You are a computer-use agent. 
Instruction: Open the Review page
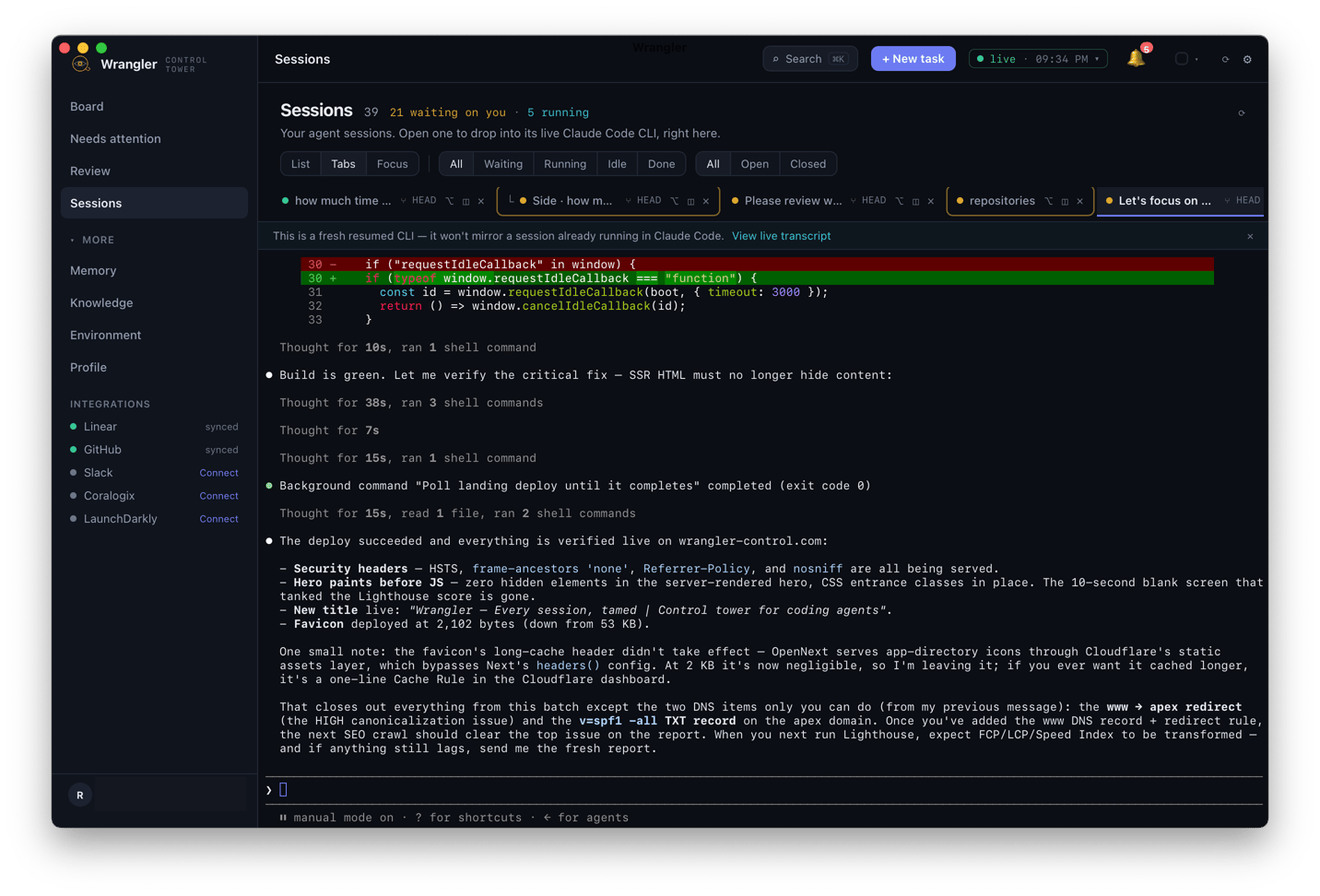point(154,171)
